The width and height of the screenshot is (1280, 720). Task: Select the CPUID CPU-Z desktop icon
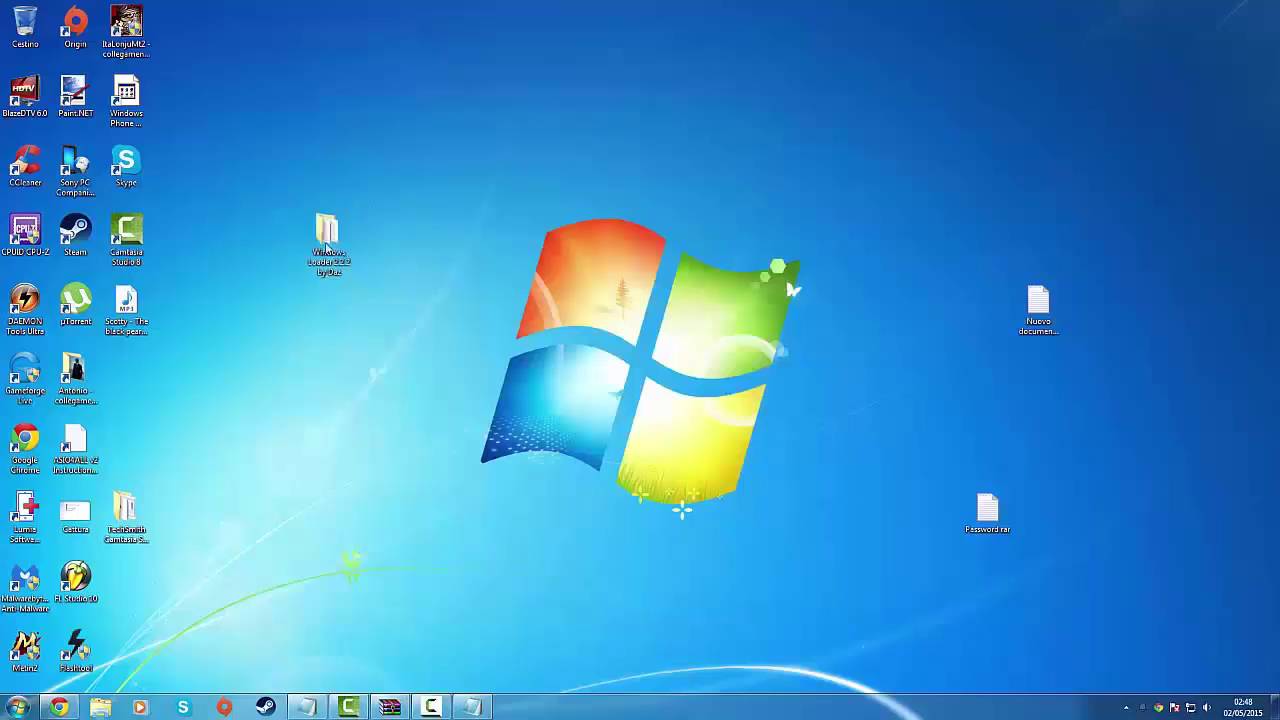point(25,236)
